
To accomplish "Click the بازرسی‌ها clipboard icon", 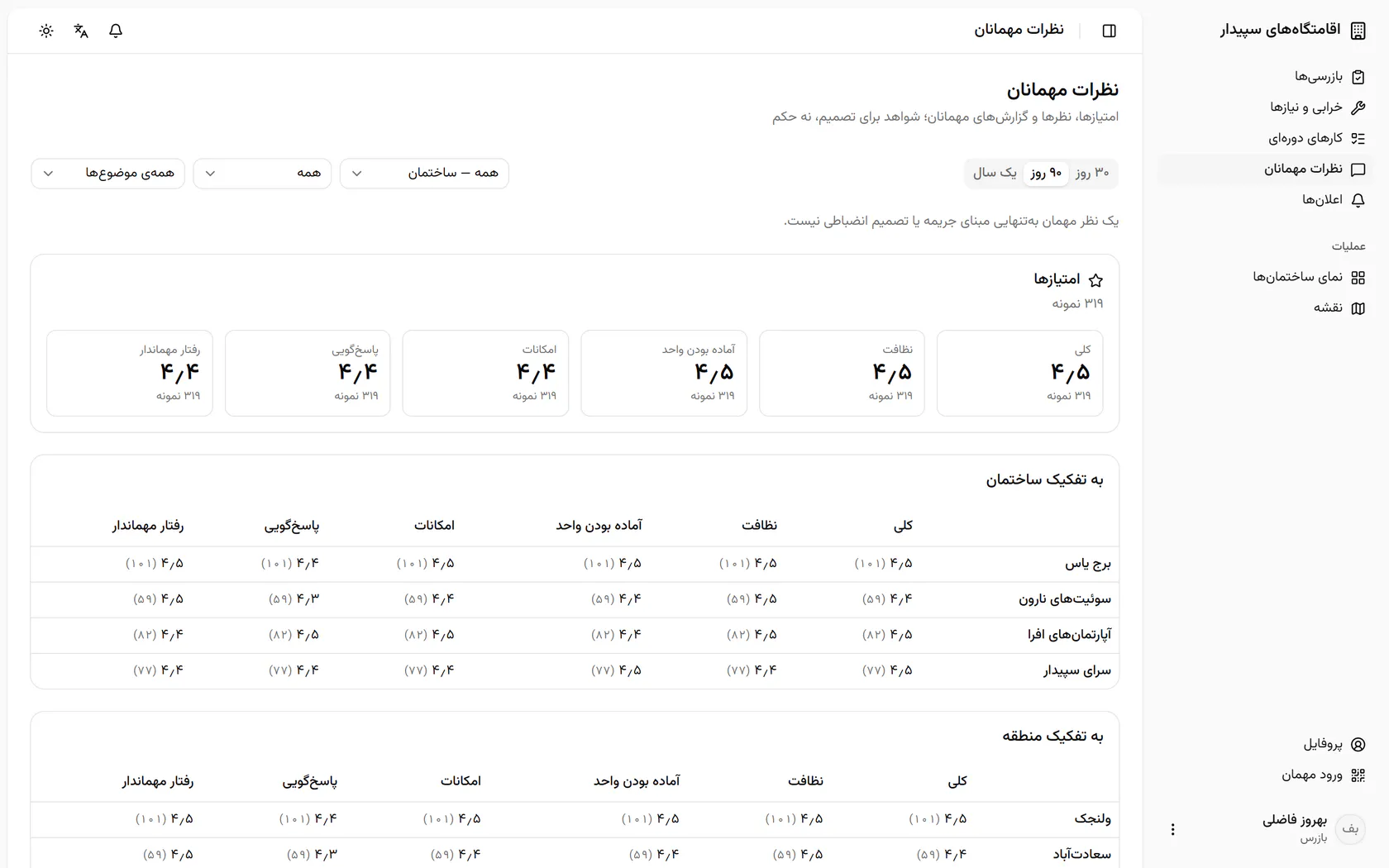I will (x=1358, y=77).
